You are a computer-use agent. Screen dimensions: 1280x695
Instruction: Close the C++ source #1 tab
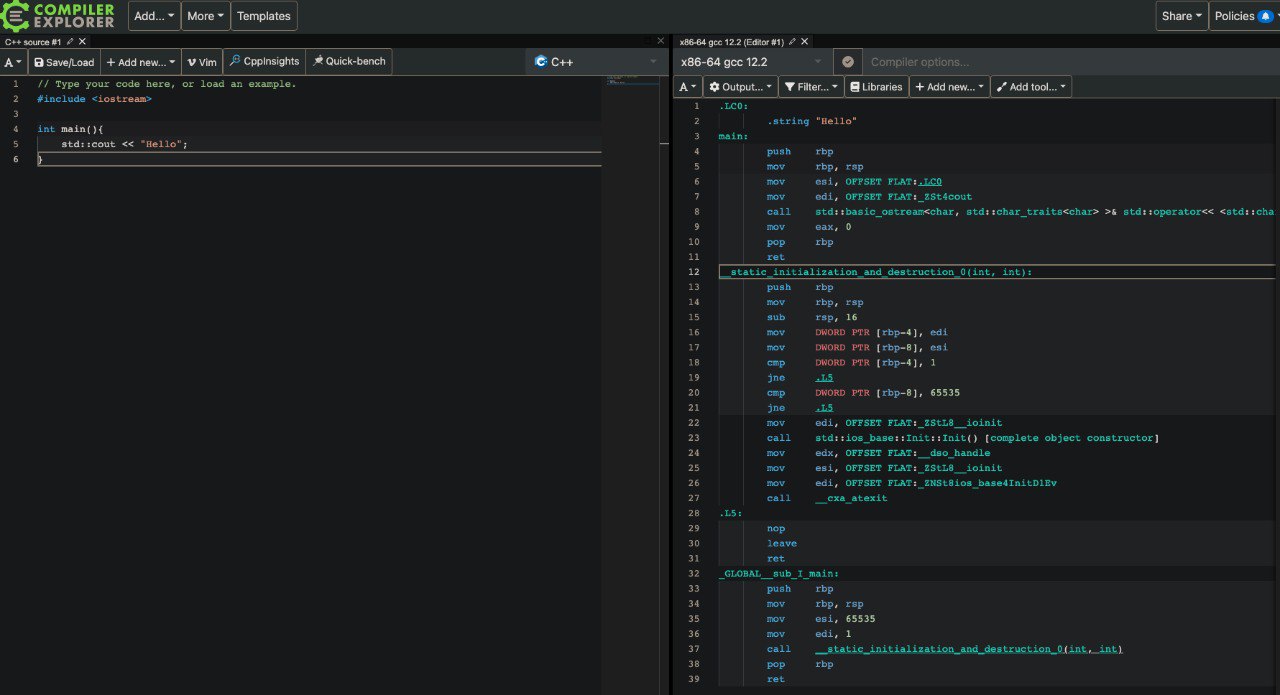click(x=83, y=42)
